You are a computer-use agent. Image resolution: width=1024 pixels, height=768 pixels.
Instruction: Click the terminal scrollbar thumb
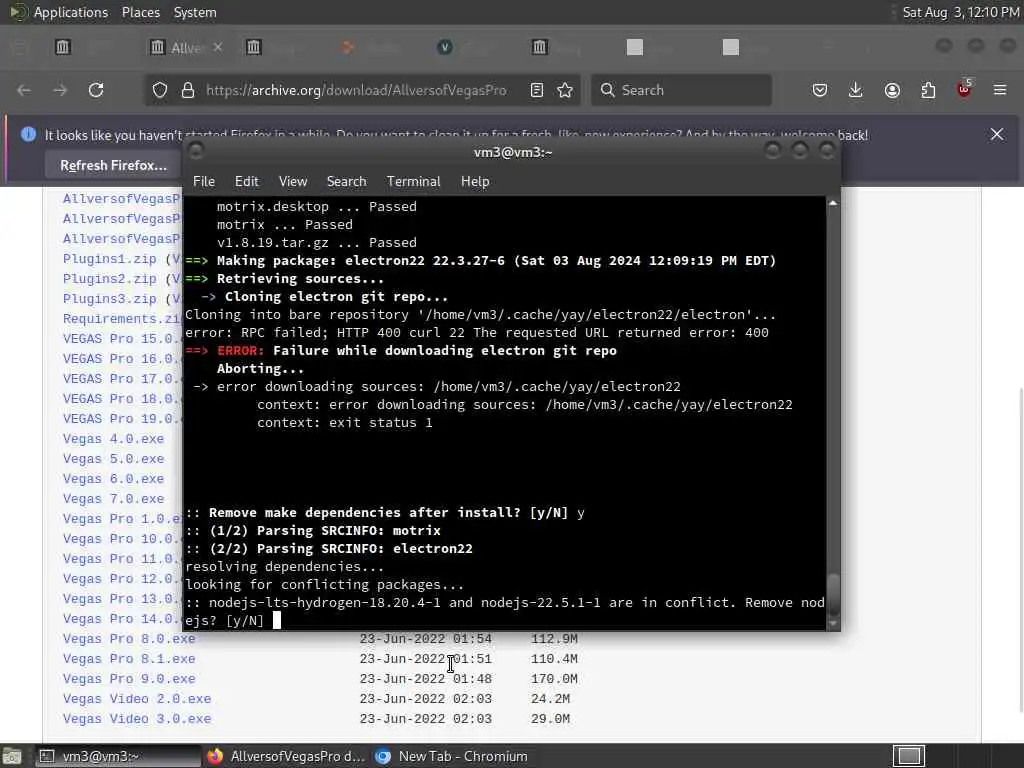(x=833, y=595)
